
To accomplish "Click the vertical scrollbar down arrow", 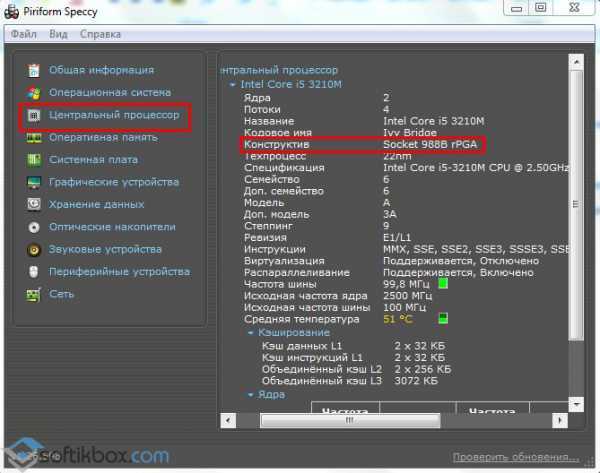I will (x=576, y=404).
